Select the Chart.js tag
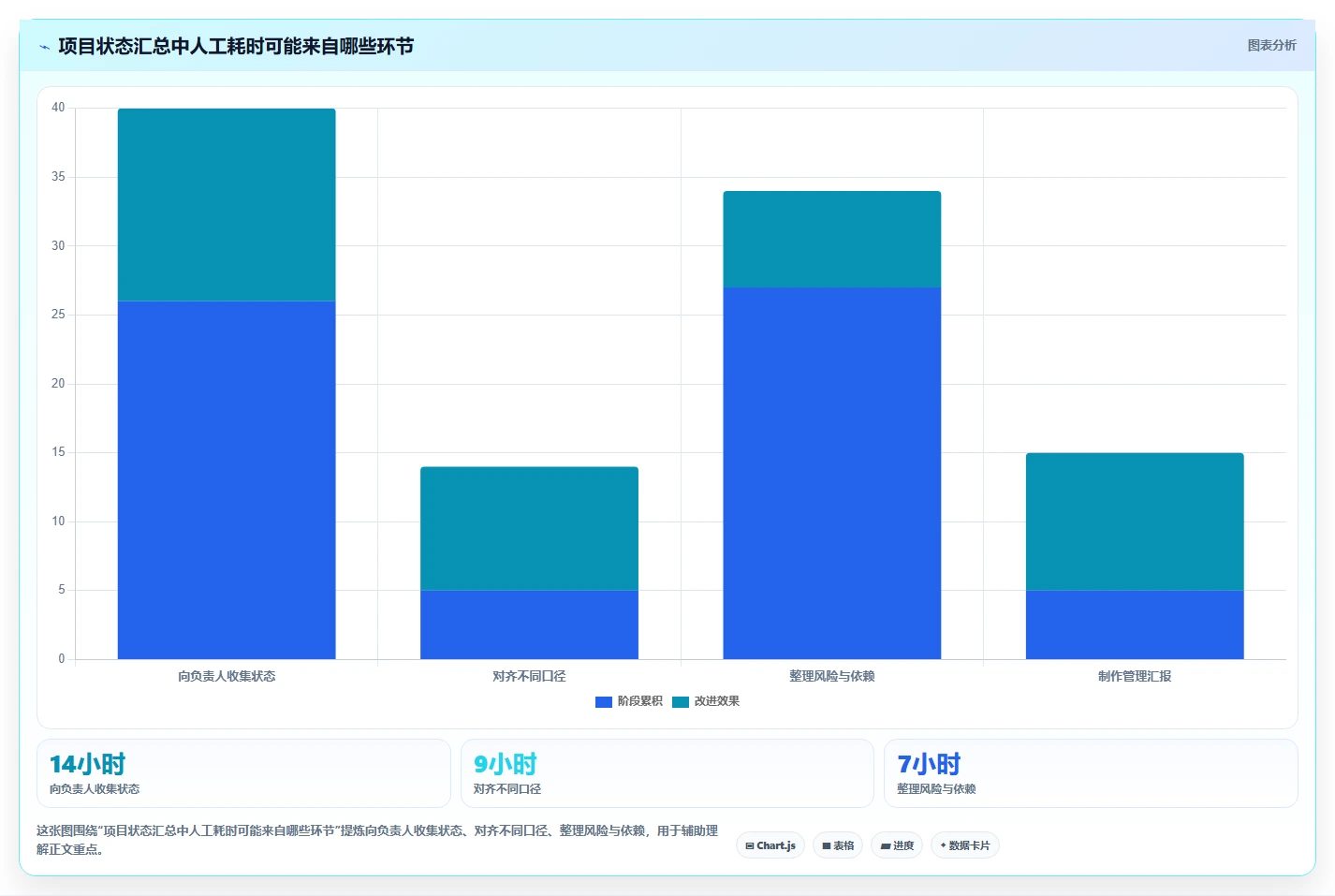Viewport: 1335px width, 896px height. coord(770,845)
